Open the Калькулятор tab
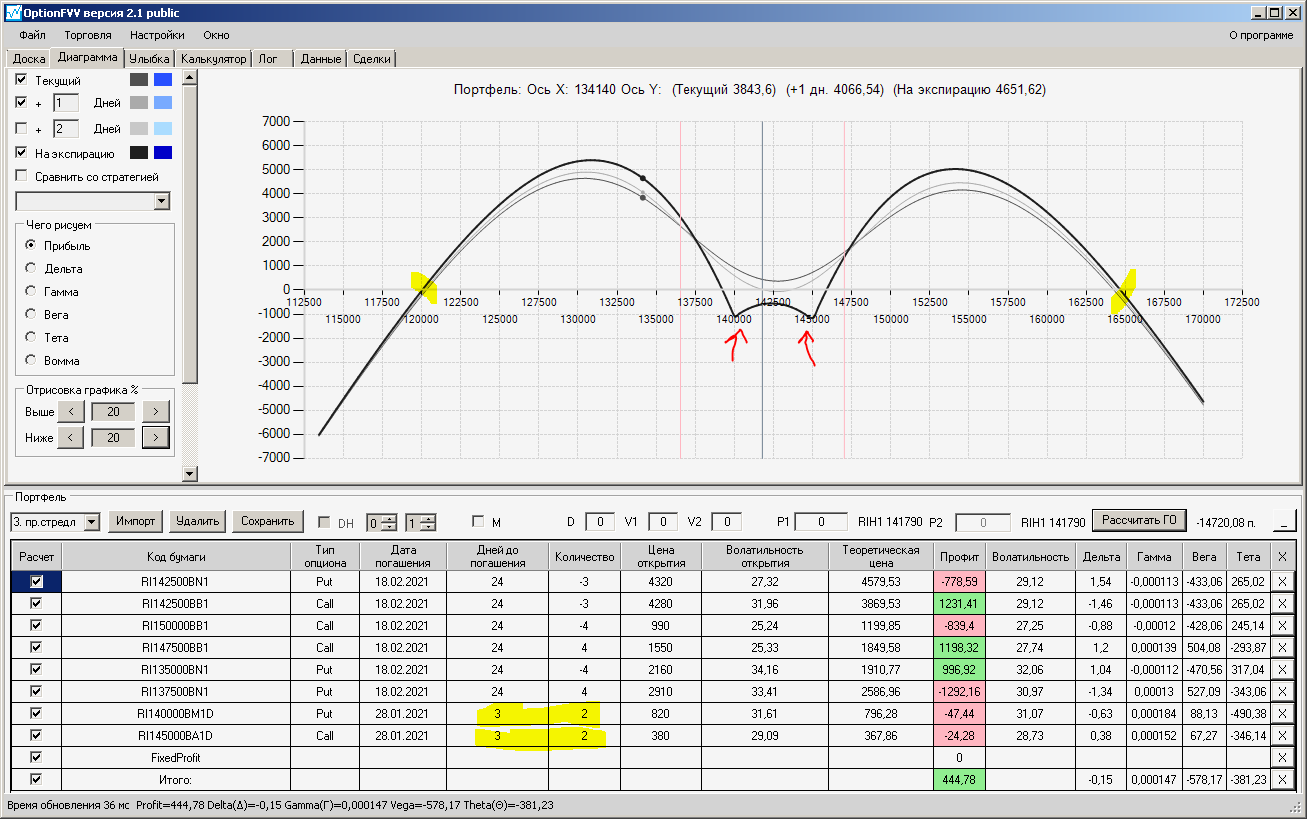 tap(214, 59)
